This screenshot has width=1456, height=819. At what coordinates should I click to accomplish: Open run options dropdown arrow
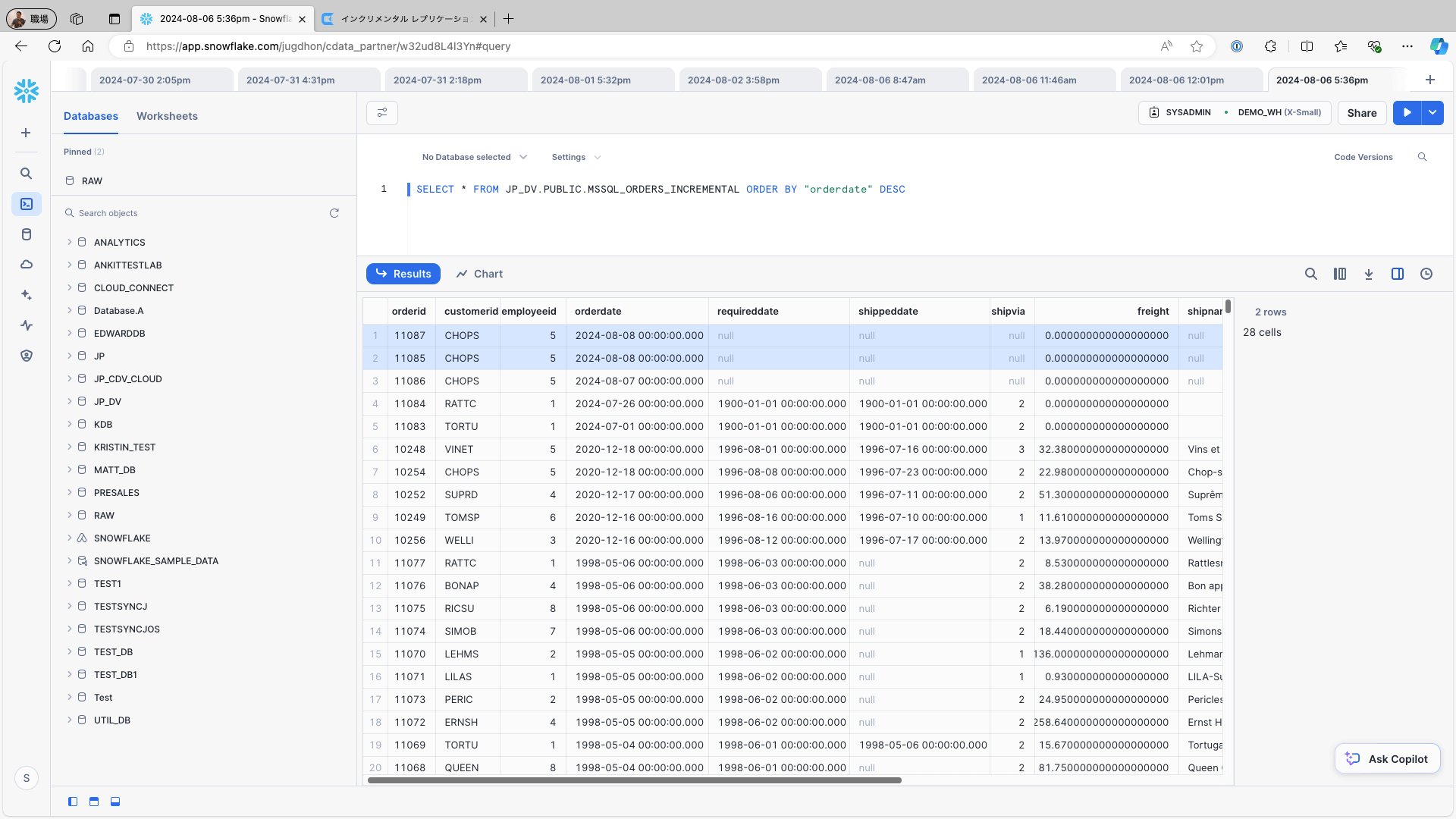click(1432, 112)
